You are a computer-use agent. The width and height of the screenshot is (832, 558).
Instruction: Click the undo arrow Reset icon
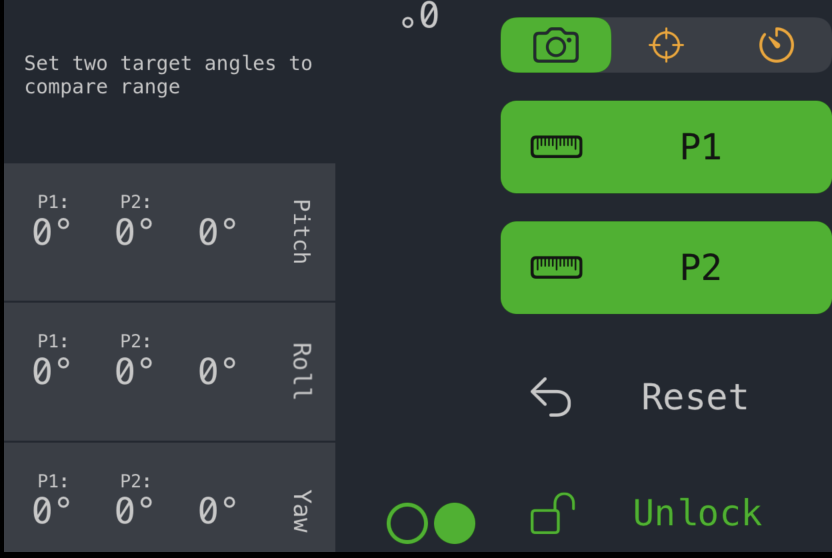pos(551,397)
